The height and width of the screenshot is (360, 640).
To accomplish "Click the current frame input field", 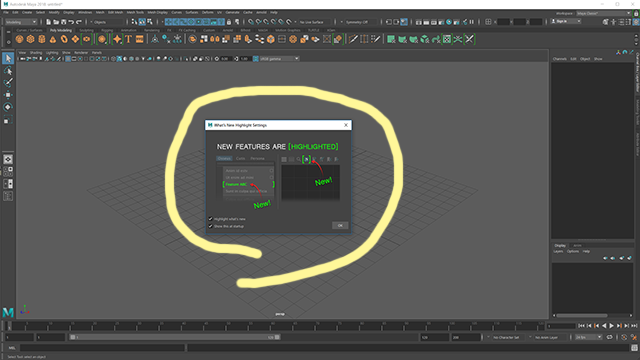I will [561, 326].
